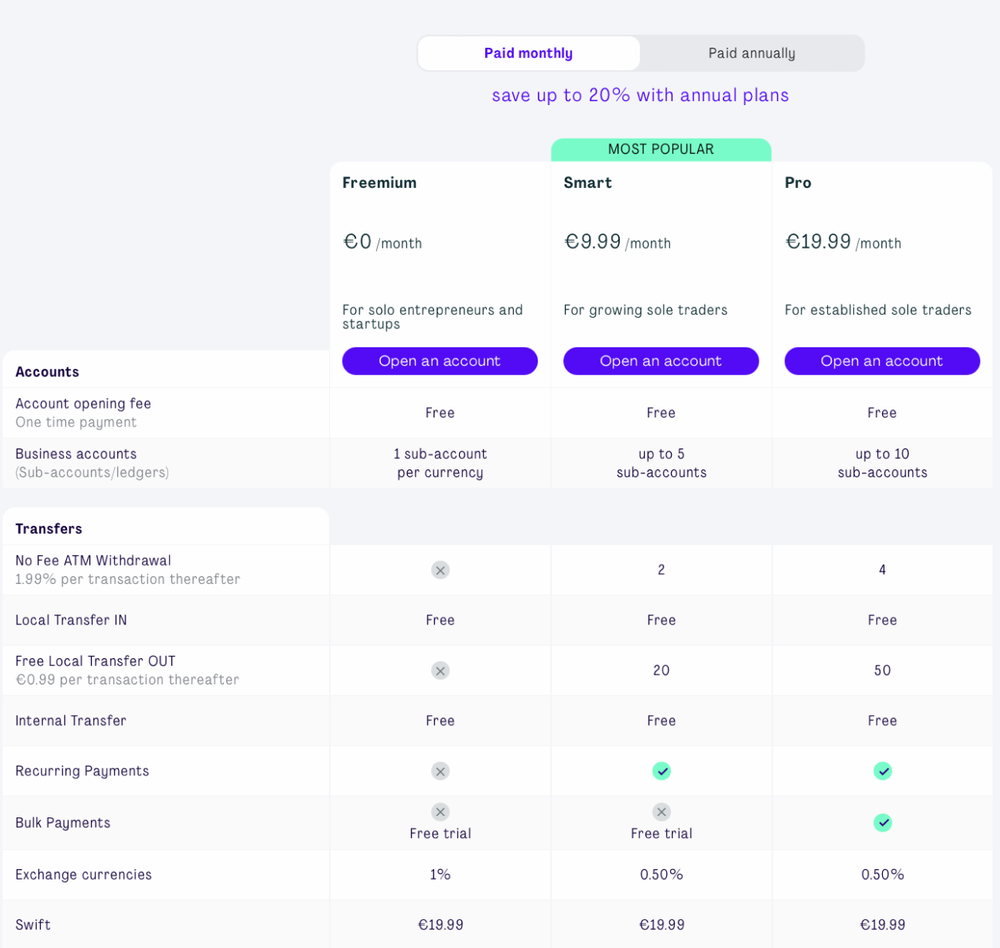Click the MOST POPULAR badge
The image size is (1000, 948).
coord(661,149)
